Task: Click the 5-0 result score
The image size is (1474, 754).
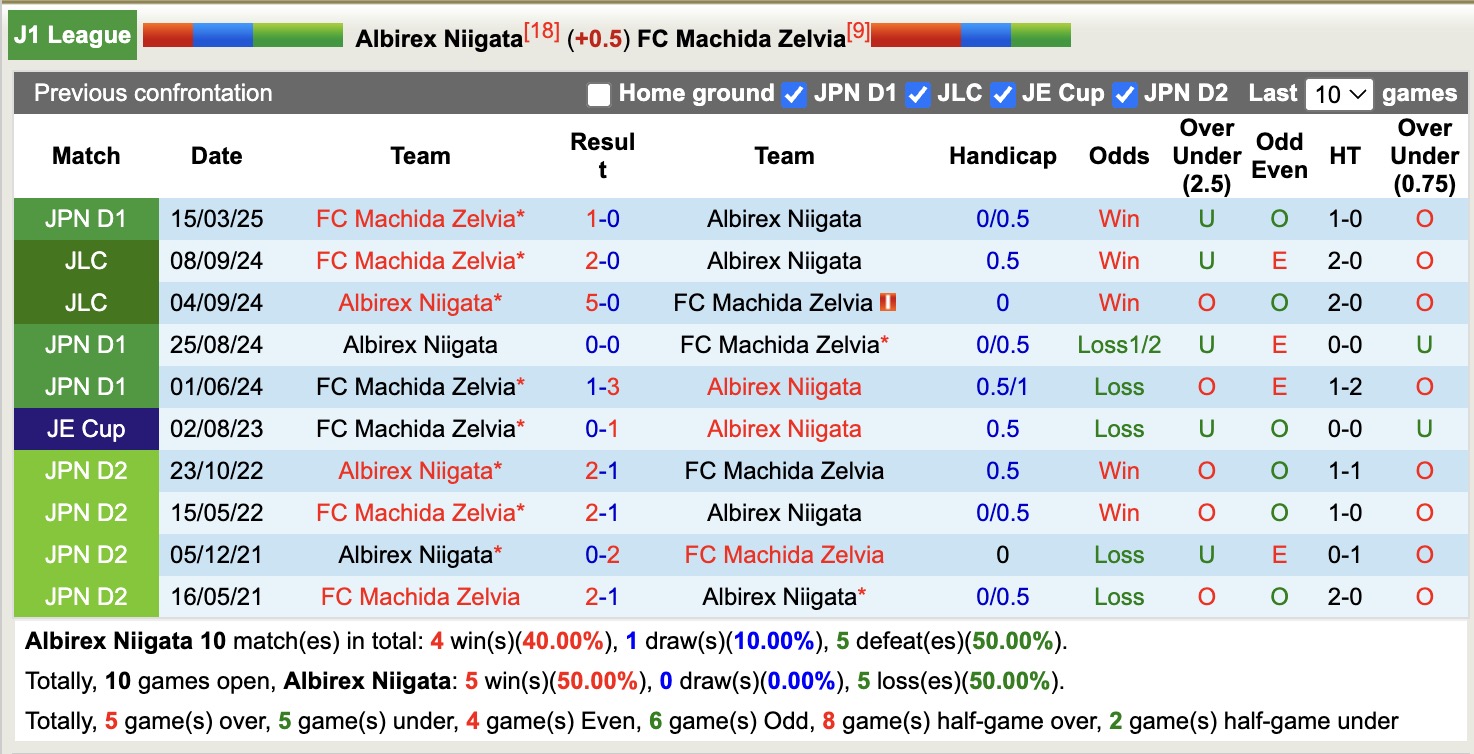Action: 602,303
